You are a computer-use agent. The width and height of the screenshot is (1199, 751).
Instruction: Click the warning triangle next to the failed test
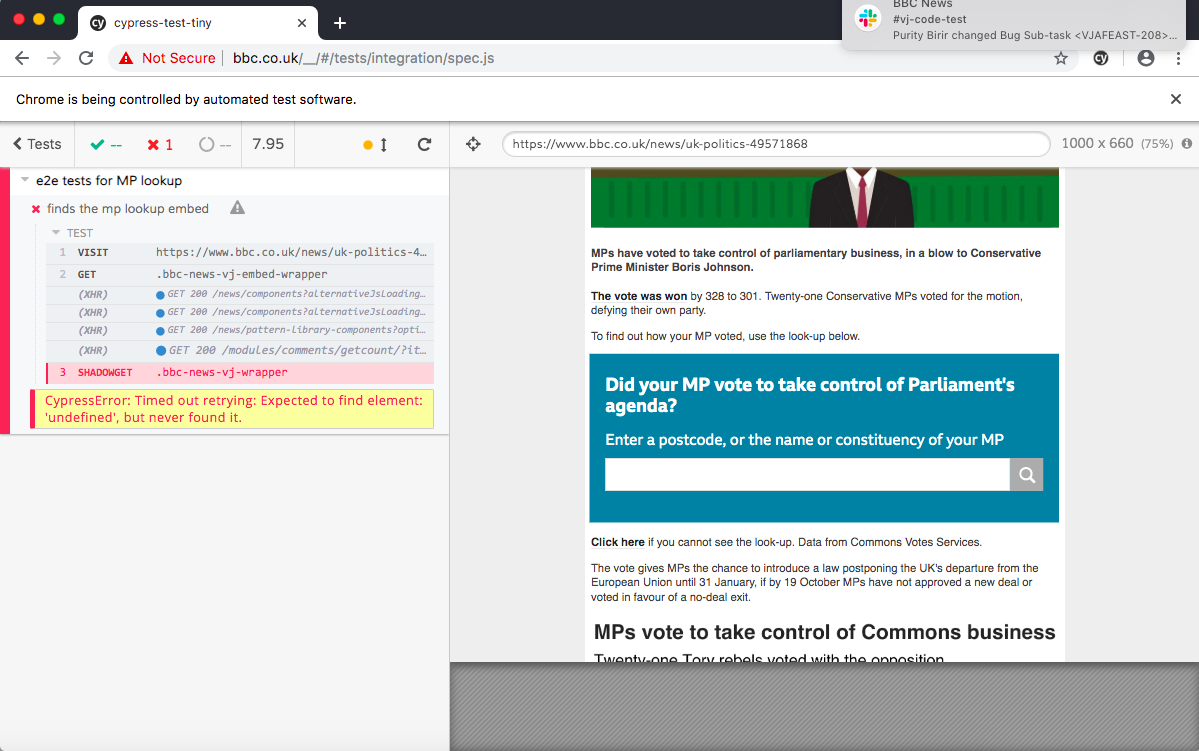238,208
